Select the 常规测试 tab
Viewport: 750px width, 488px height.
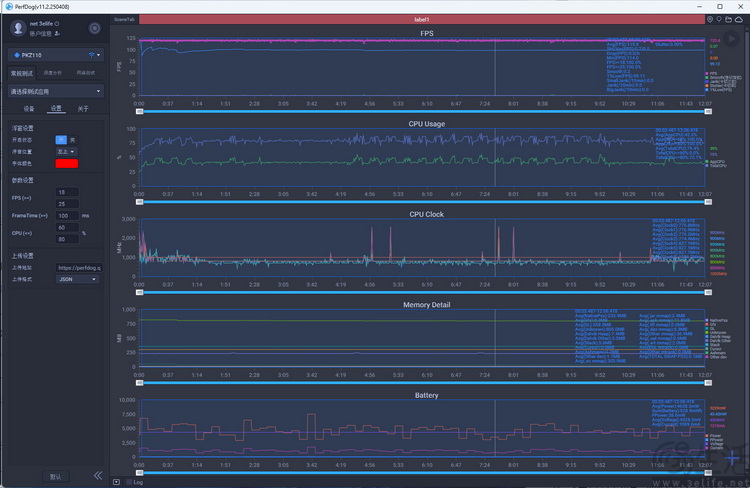[22, 73]
